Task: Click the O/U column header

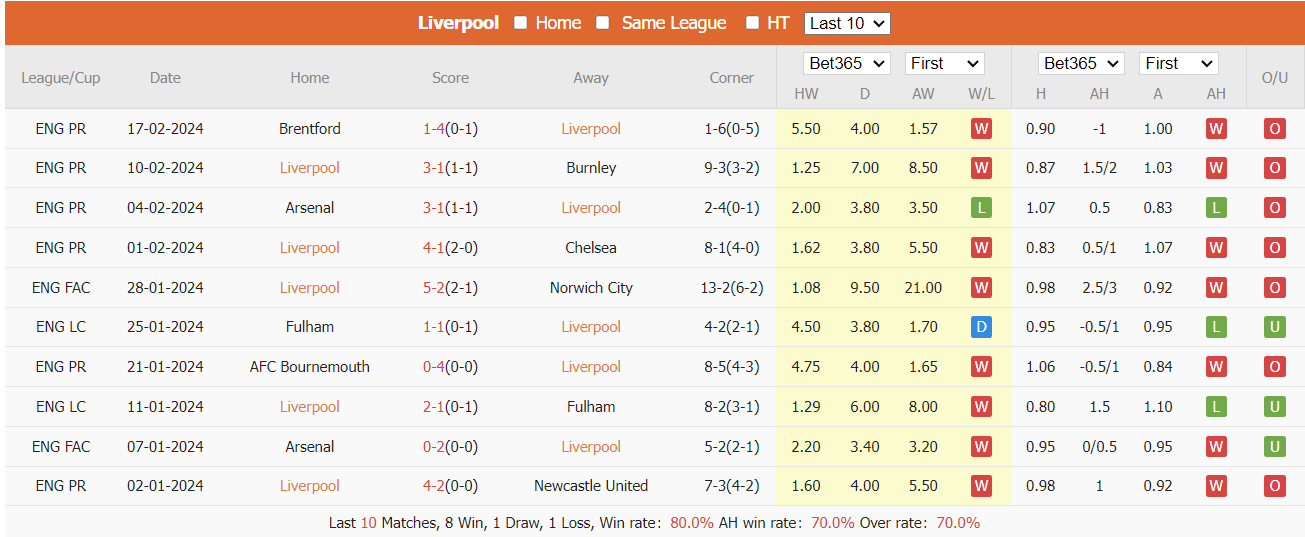Action: pos(1274,77)
